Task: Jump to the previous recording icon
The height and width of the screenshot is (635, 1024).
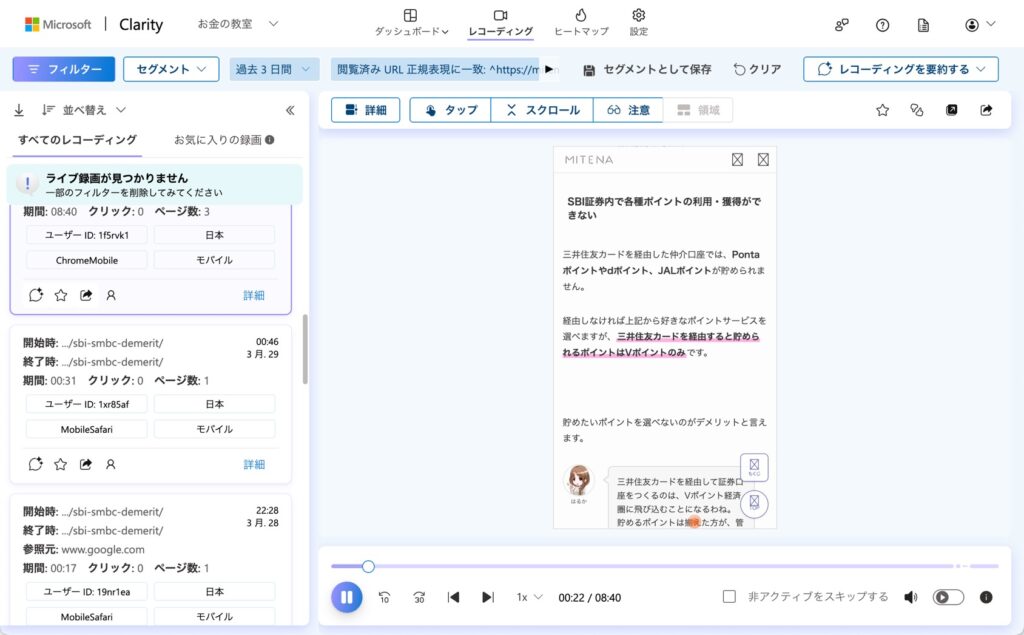Action: point(453,597)
